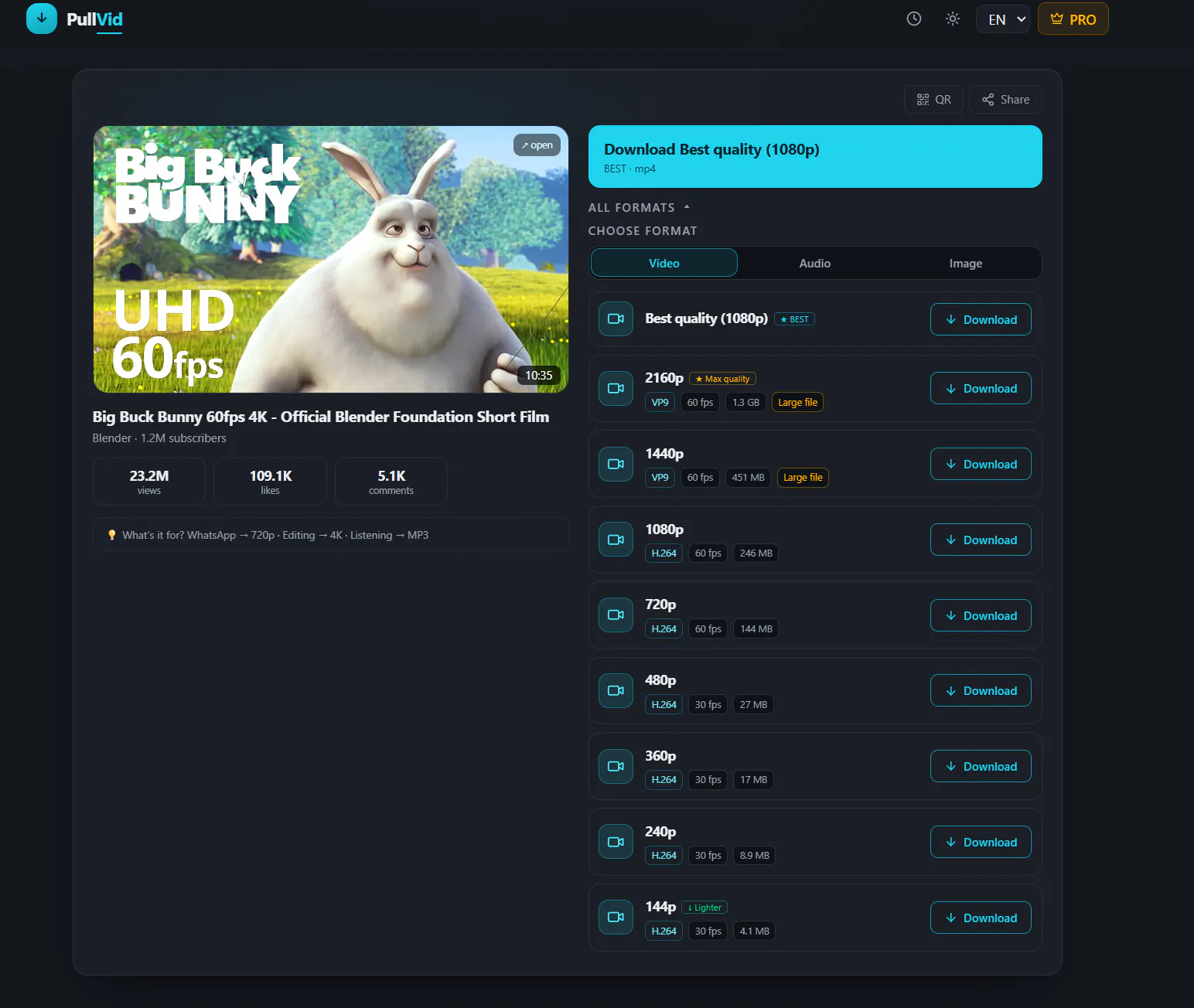The width and height of the screenshot is (1194, 1008).
Task: Download the Best quality (1080p) row
Action: click(981, 320)
